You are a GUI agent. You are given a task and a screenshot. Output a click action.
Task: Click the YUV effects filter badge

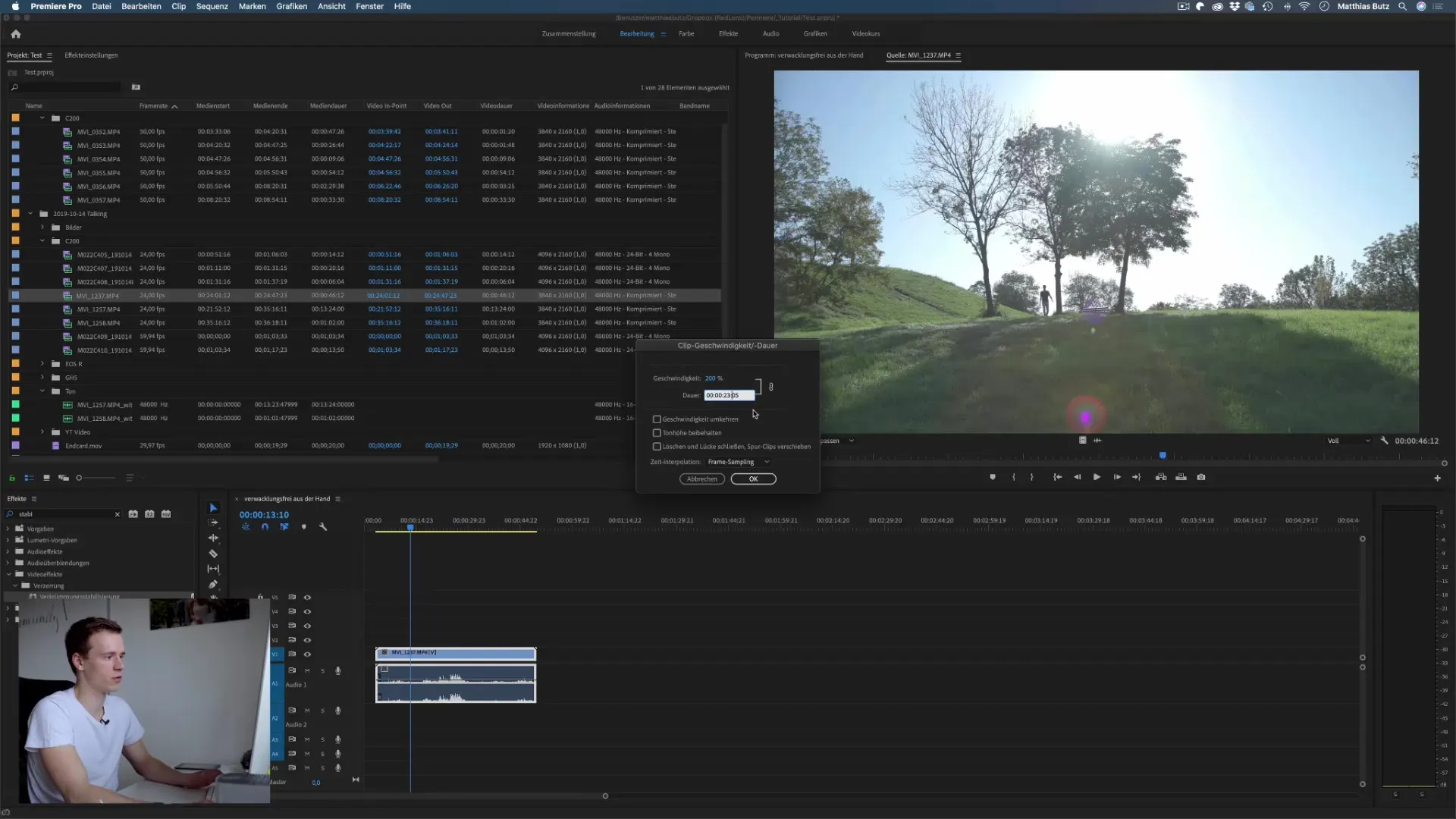pos(166,514)
